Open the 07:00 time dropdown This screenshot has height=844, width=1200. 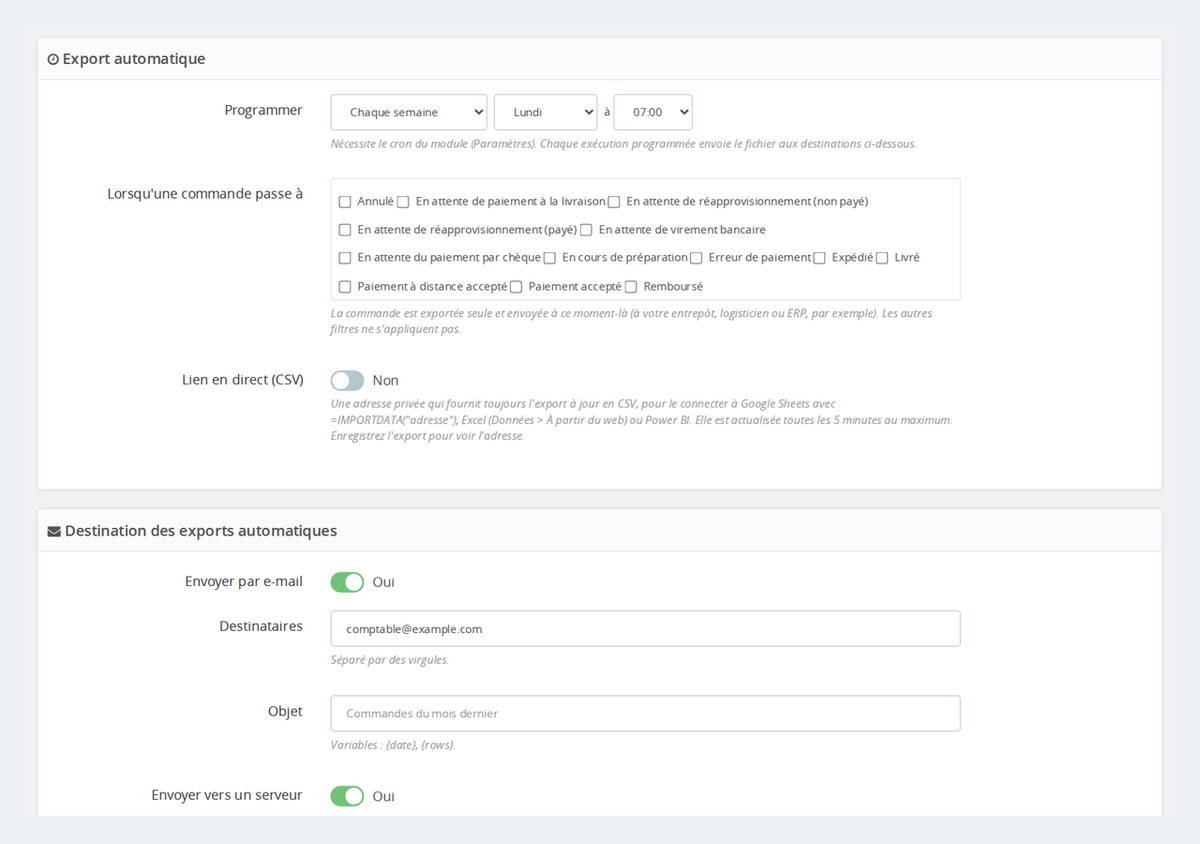pyautogui.click(x=653, y=112)
